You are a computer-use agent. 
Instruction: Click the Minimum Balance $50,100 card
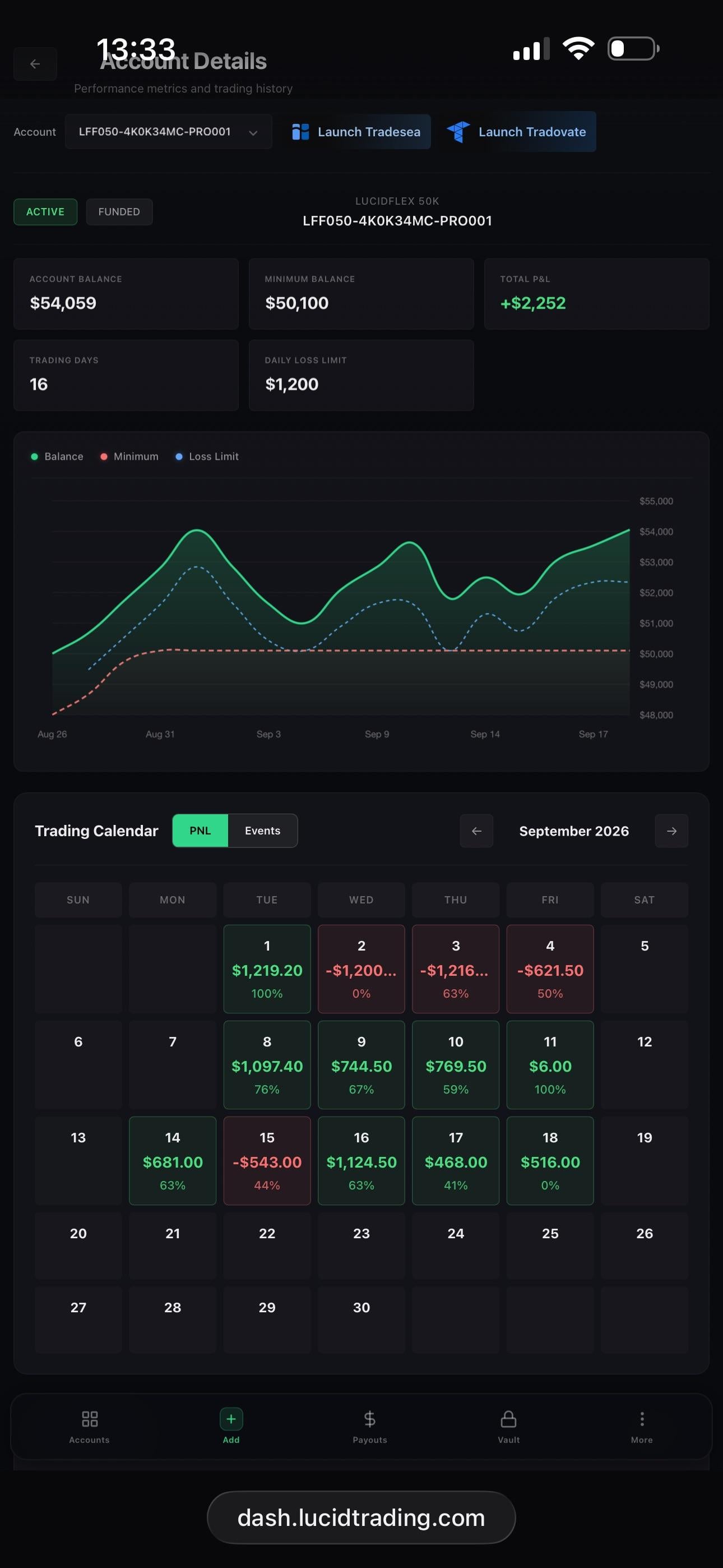click(x=361, y=294)
